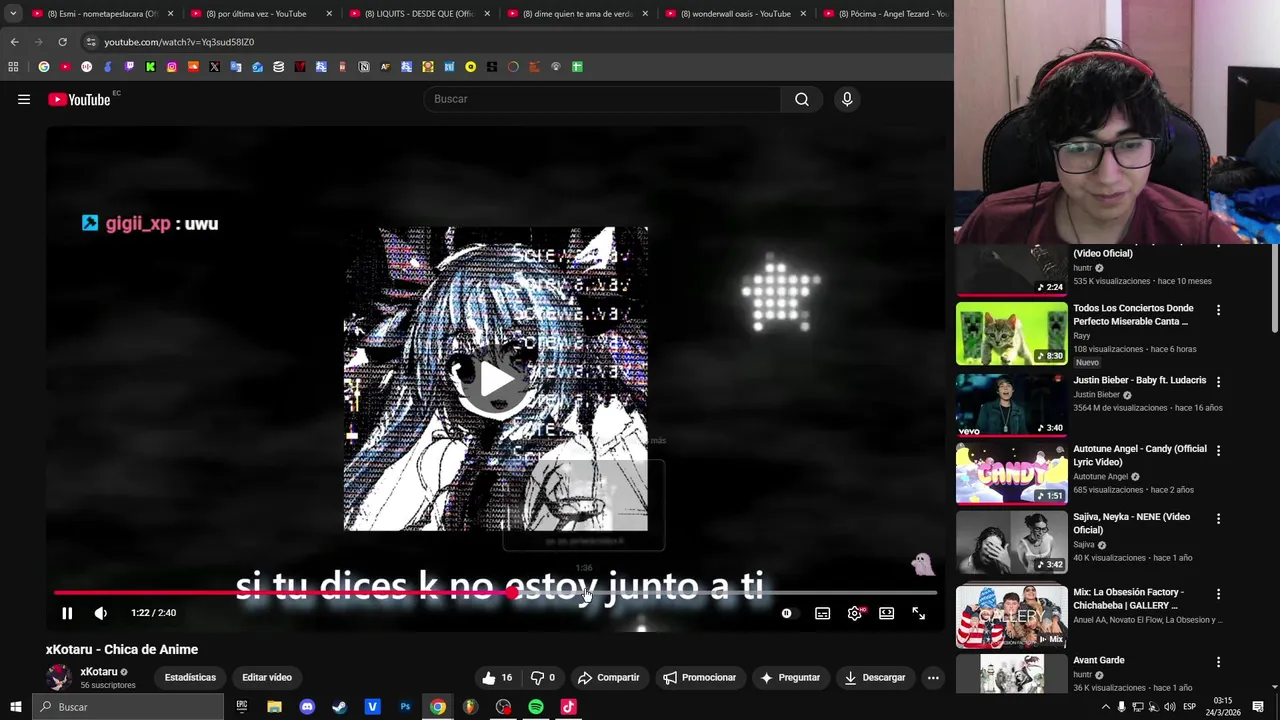Open xKotaru channel avatar

59,677
